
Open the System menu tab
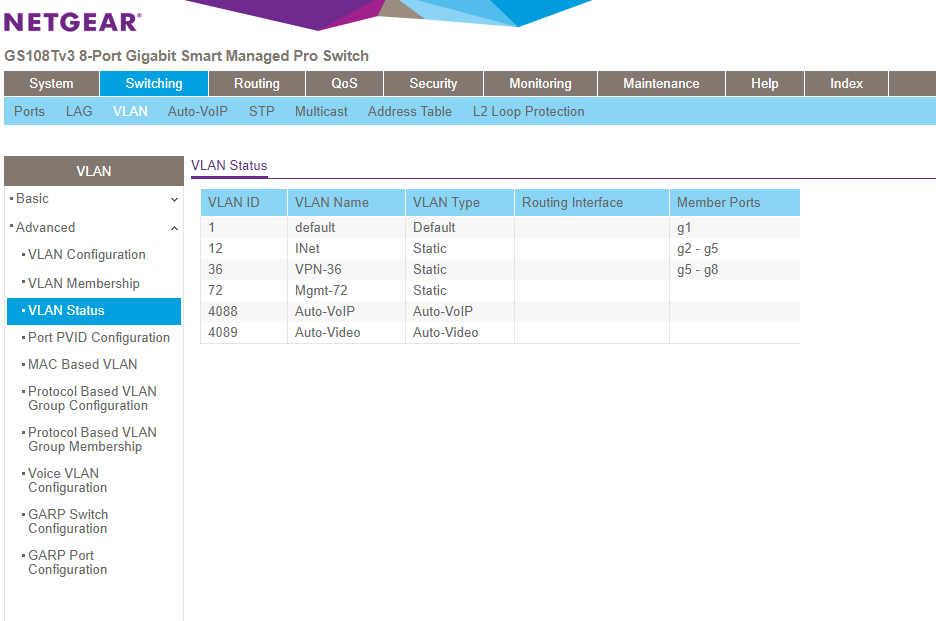point(51,84)
